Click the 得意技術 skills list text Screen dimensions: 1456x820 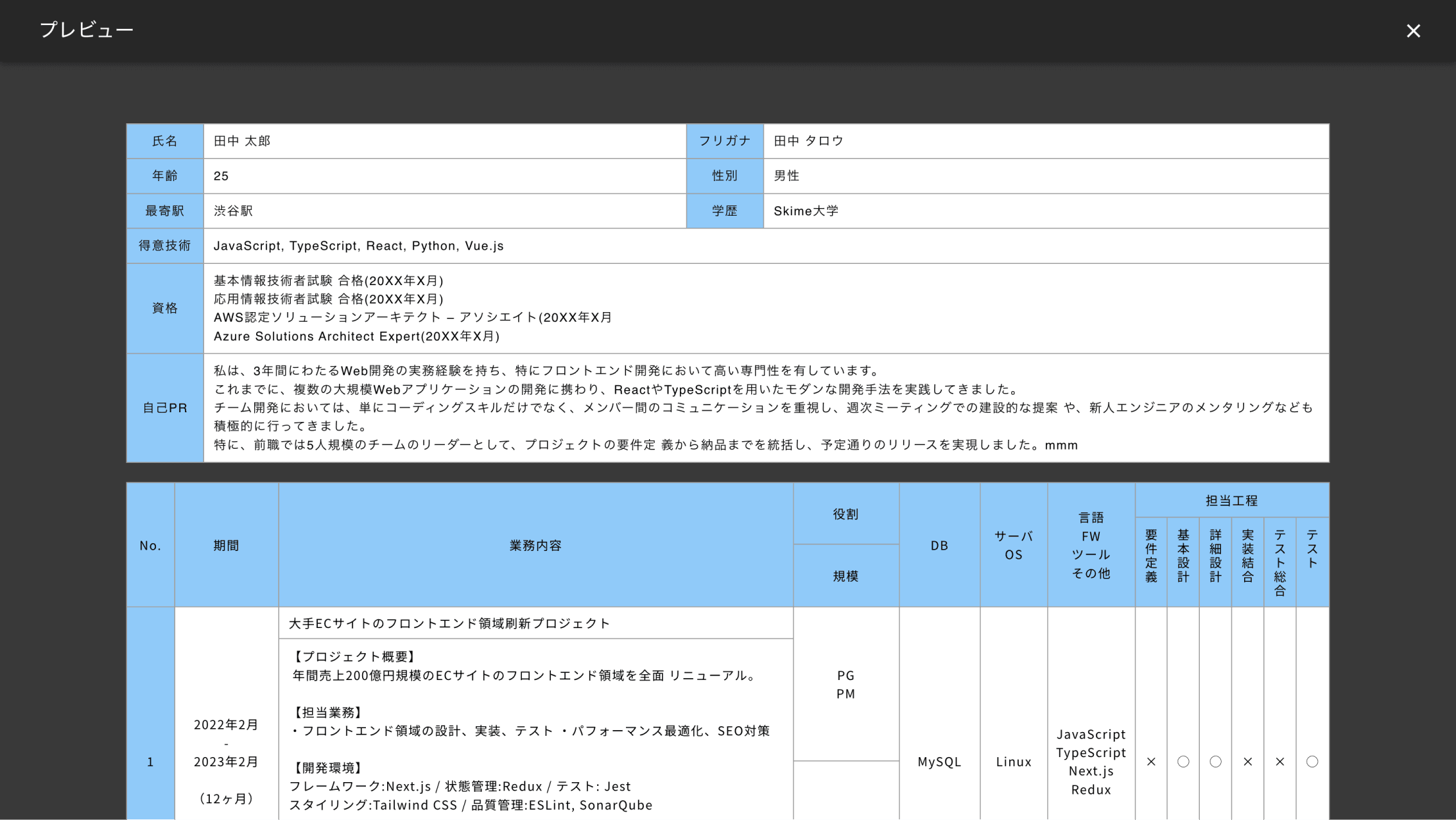358,246
